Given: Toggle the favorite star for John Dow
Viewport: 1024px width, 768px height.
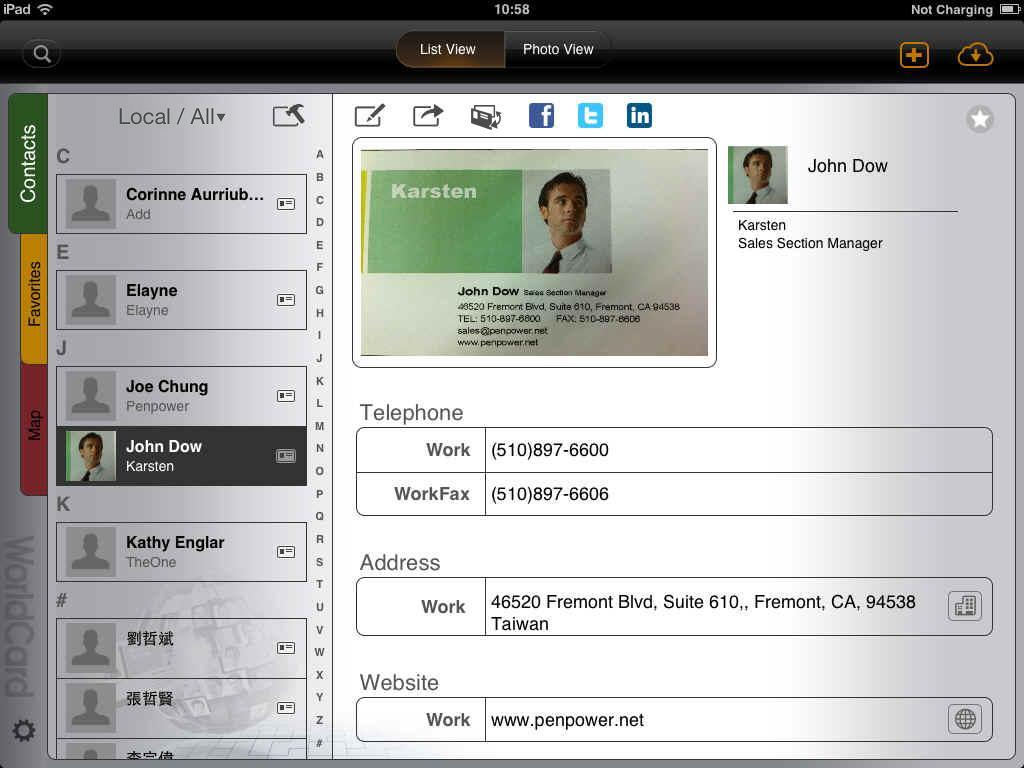Looking at the screenshot, I should [x=979, y=120].
